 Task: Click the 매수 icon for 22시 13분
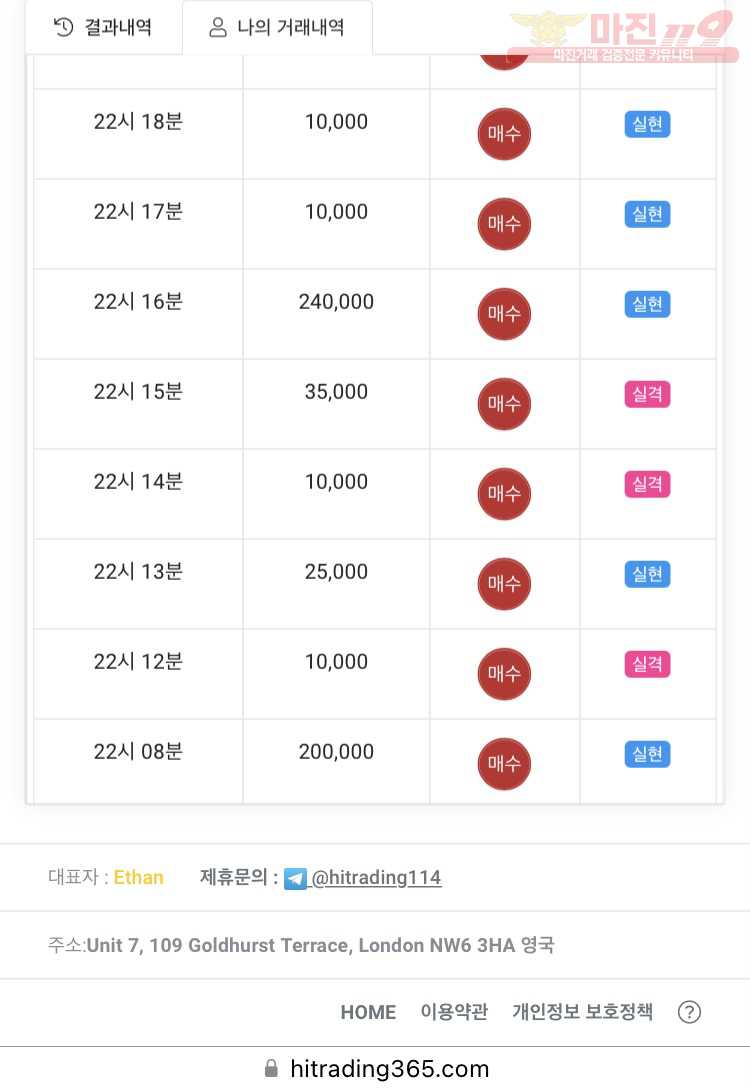[504, 583]
